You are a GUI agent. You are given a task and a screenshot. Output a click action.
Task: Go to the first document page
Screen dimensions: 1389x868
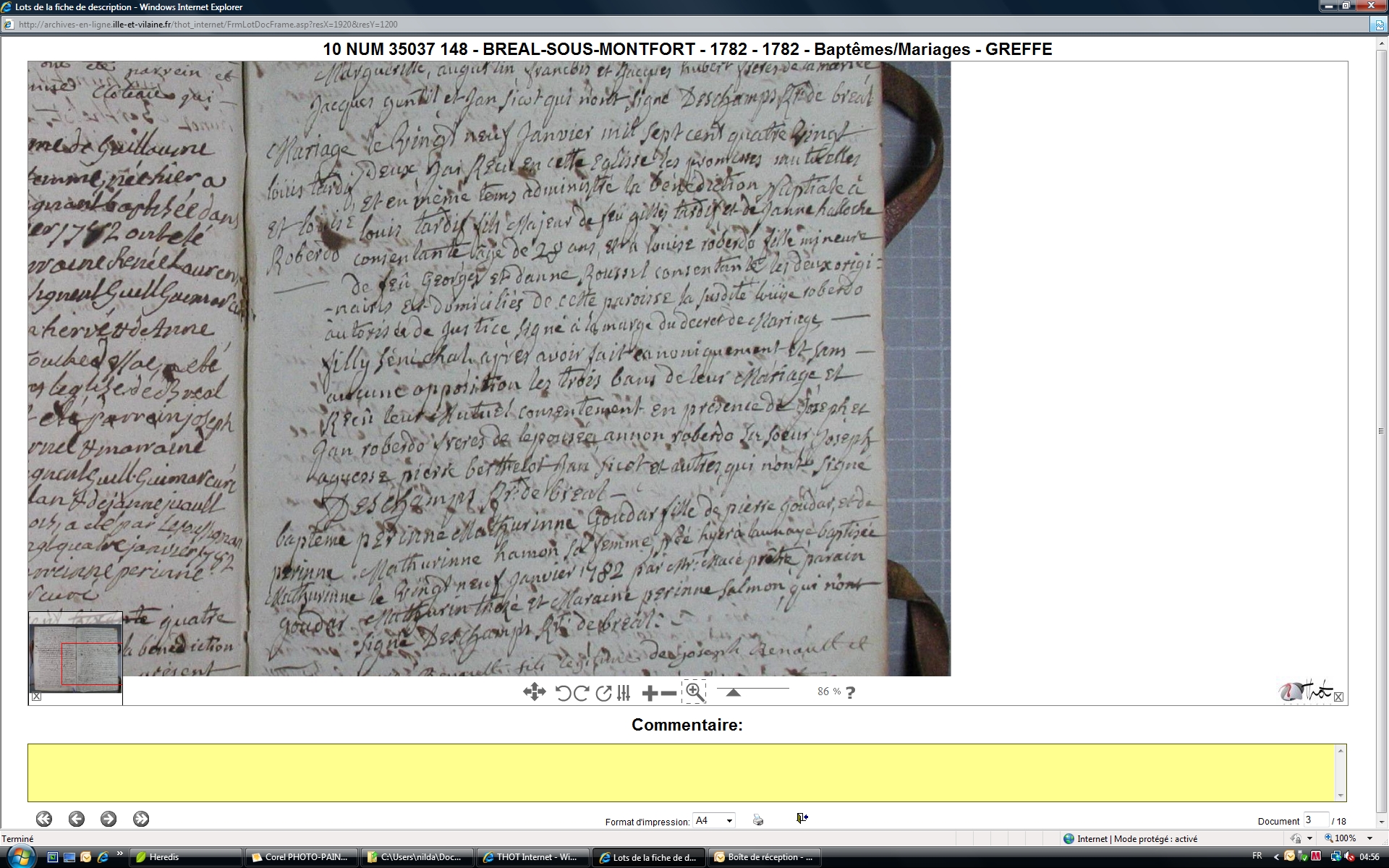44,819
